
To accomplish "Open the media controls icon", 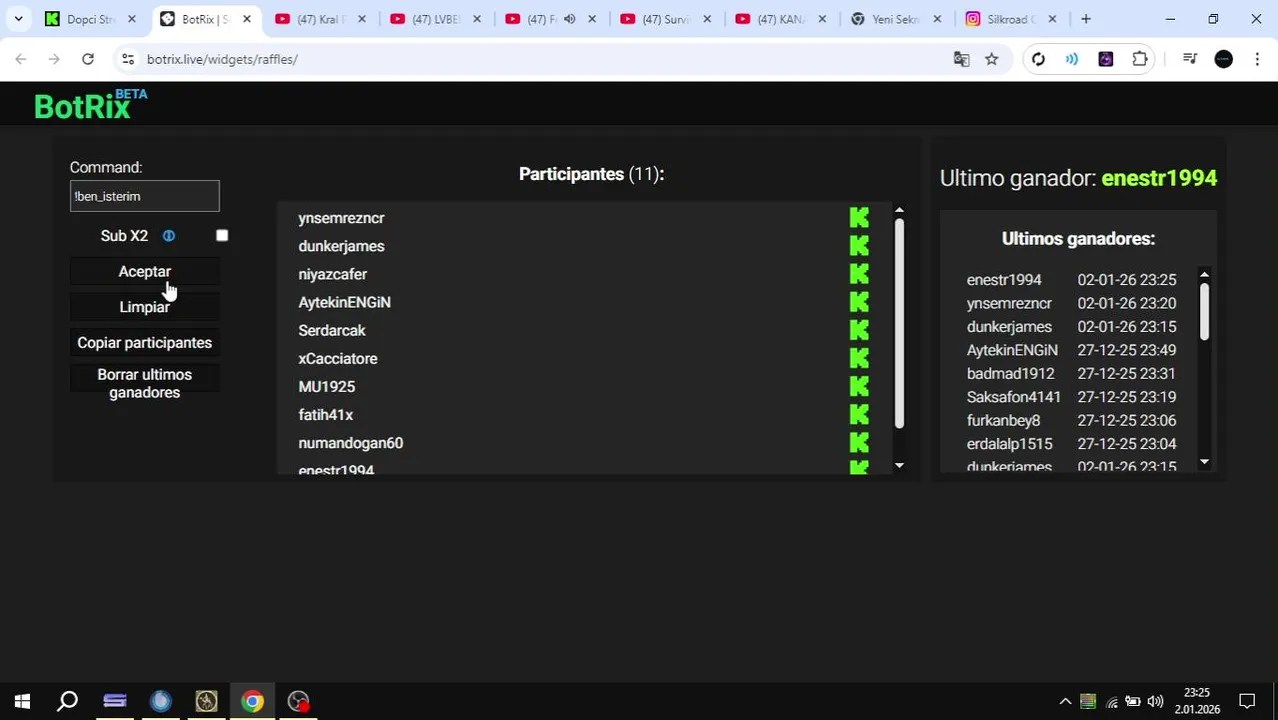I will tap(1189, 60).
